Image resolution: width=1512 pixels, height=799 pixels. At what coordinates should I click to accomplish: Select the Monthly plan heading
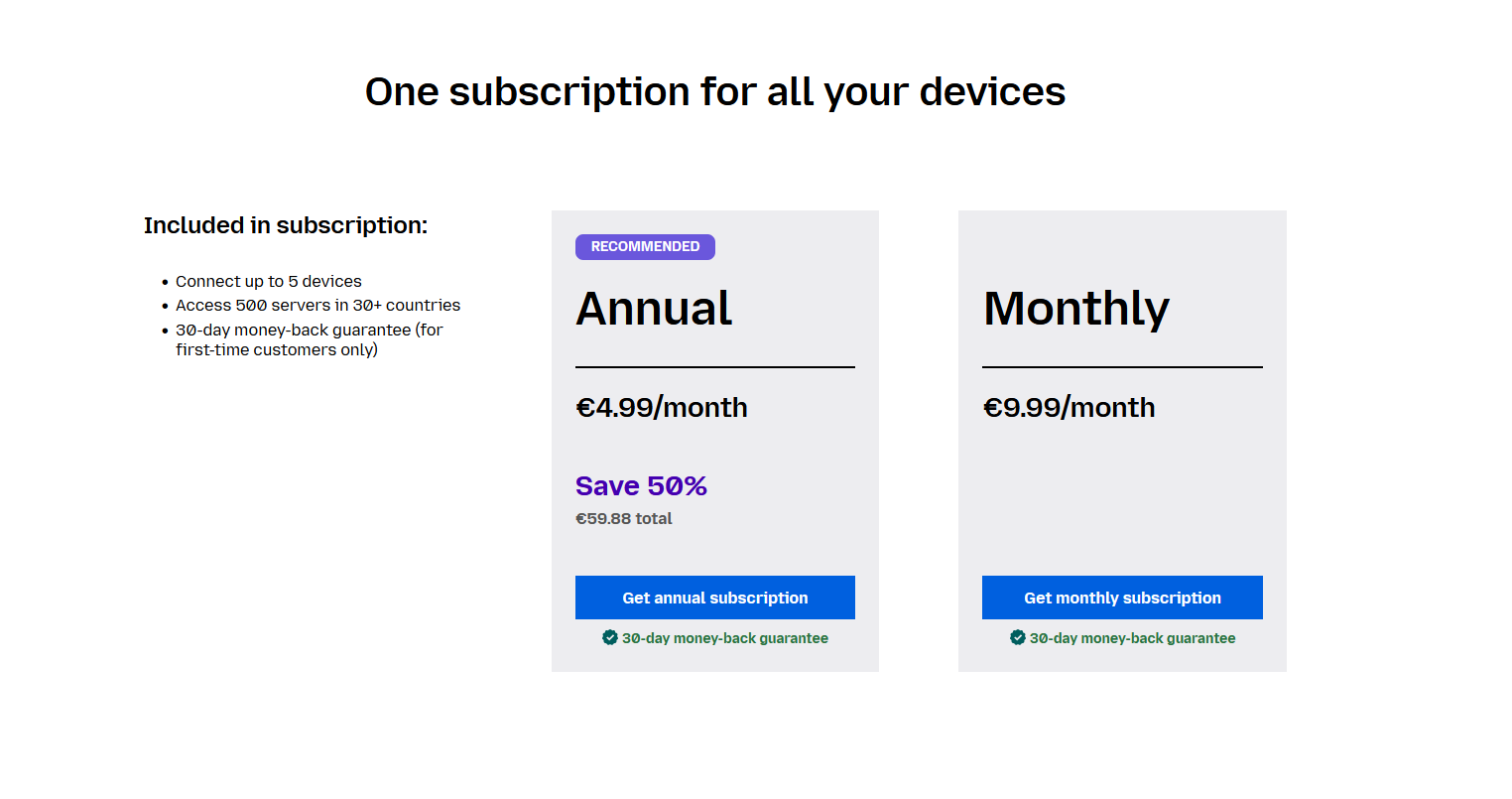tap(1076, 309)
